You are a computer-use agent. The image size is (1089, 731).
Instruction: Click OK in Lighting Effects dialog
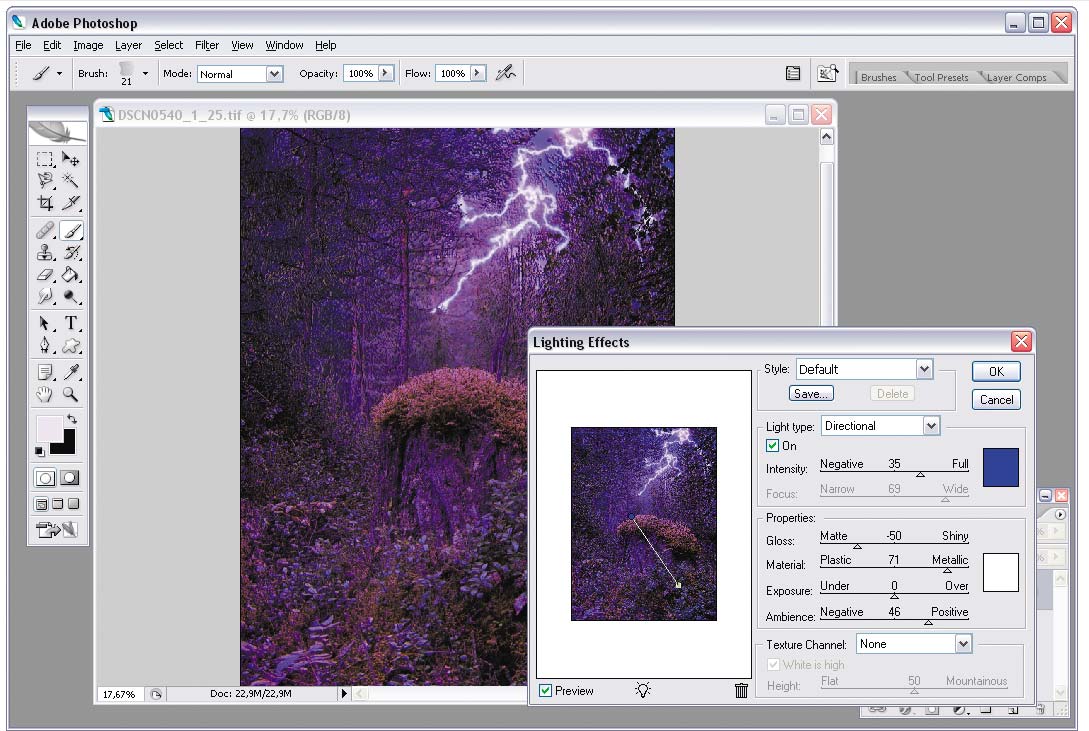(996, 371)
